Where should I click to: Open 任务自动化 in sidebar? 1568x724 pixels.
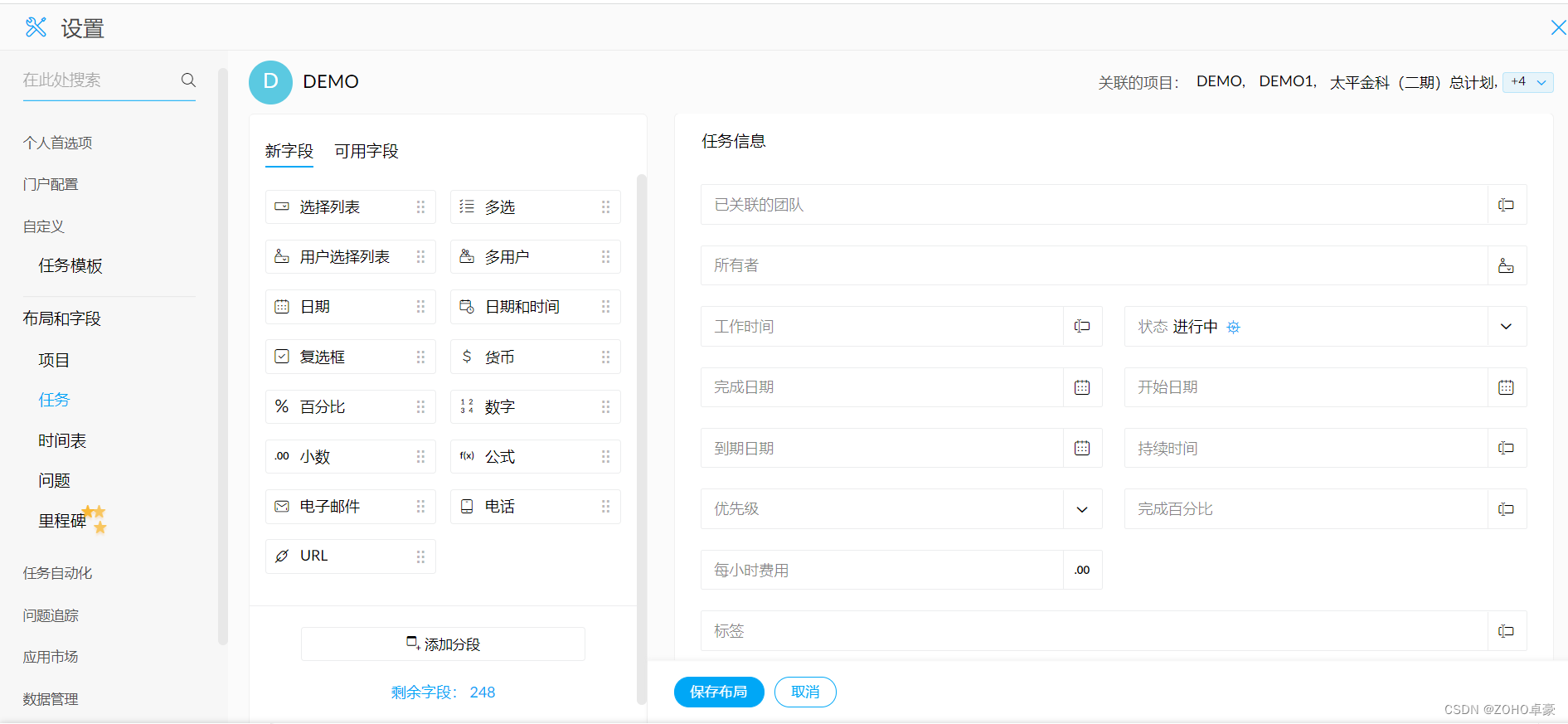tap(57, 573)
